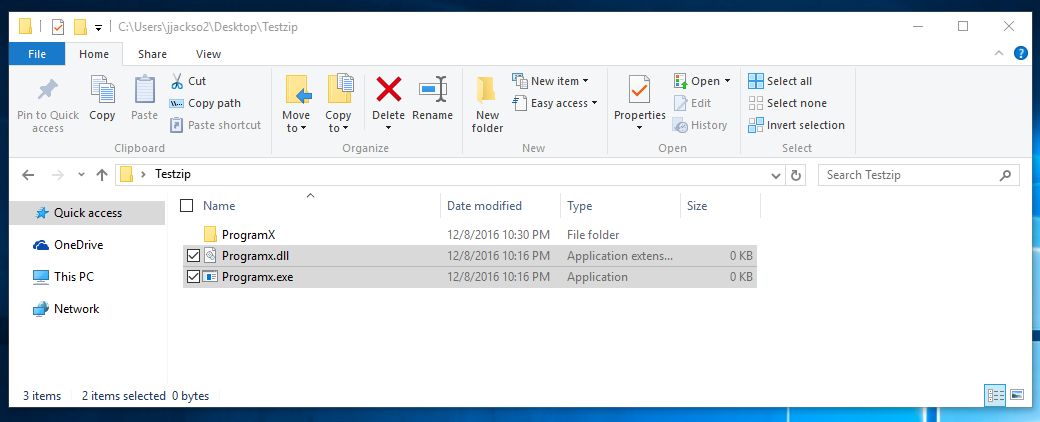
Task: Refresh the Testzip folder view
Action: (796, 175)
